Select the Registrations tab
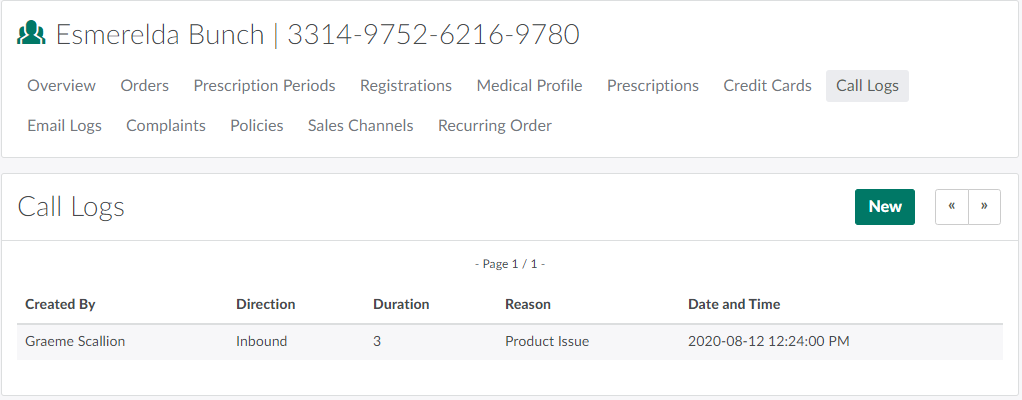 pyautogui.click(x=406, y=86)
